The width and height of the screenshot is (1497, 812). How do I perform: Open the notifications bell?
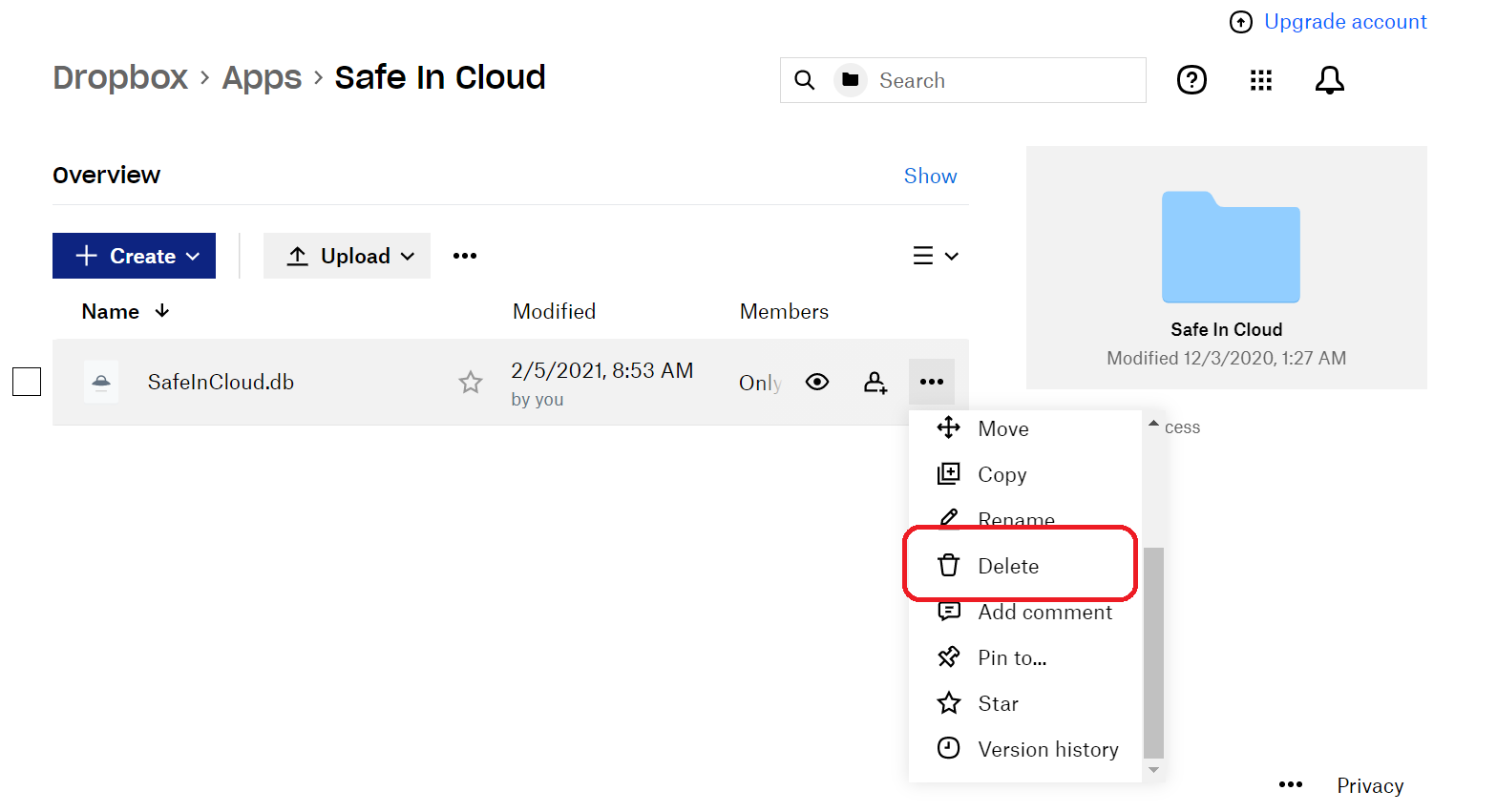(1330, 80)
